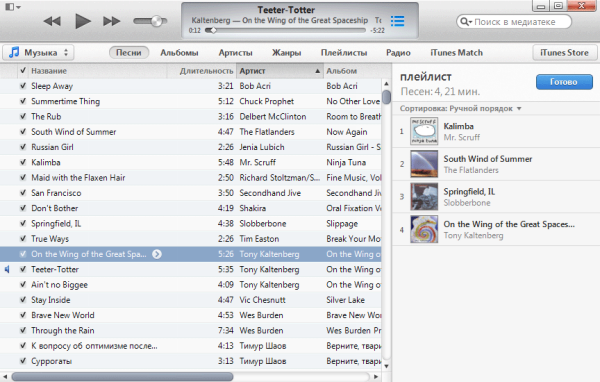Uncheck the Russian Girl checkbox

pos(23,147)
